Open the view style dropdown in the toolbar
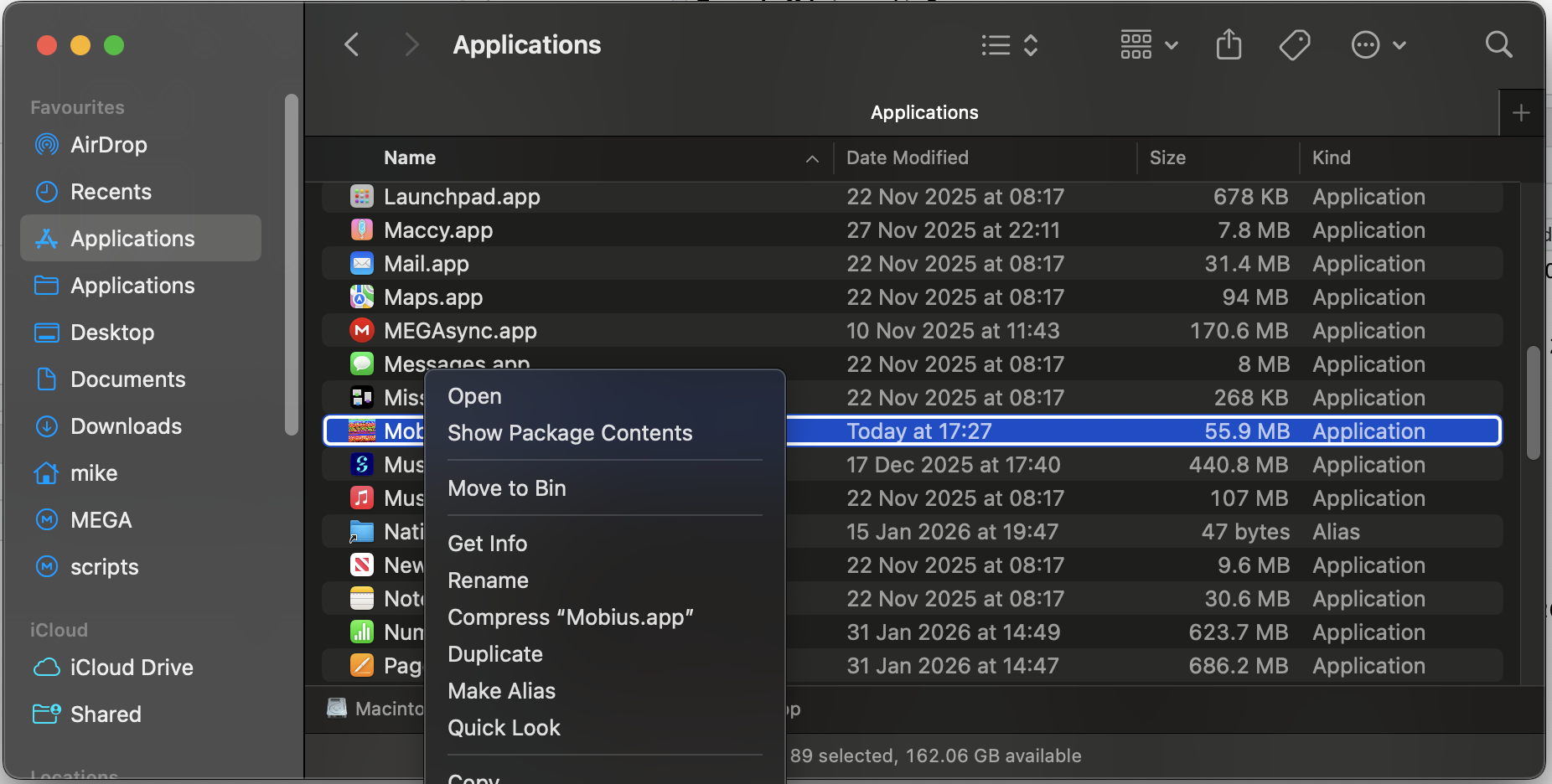 click(x=1009, y=44)
